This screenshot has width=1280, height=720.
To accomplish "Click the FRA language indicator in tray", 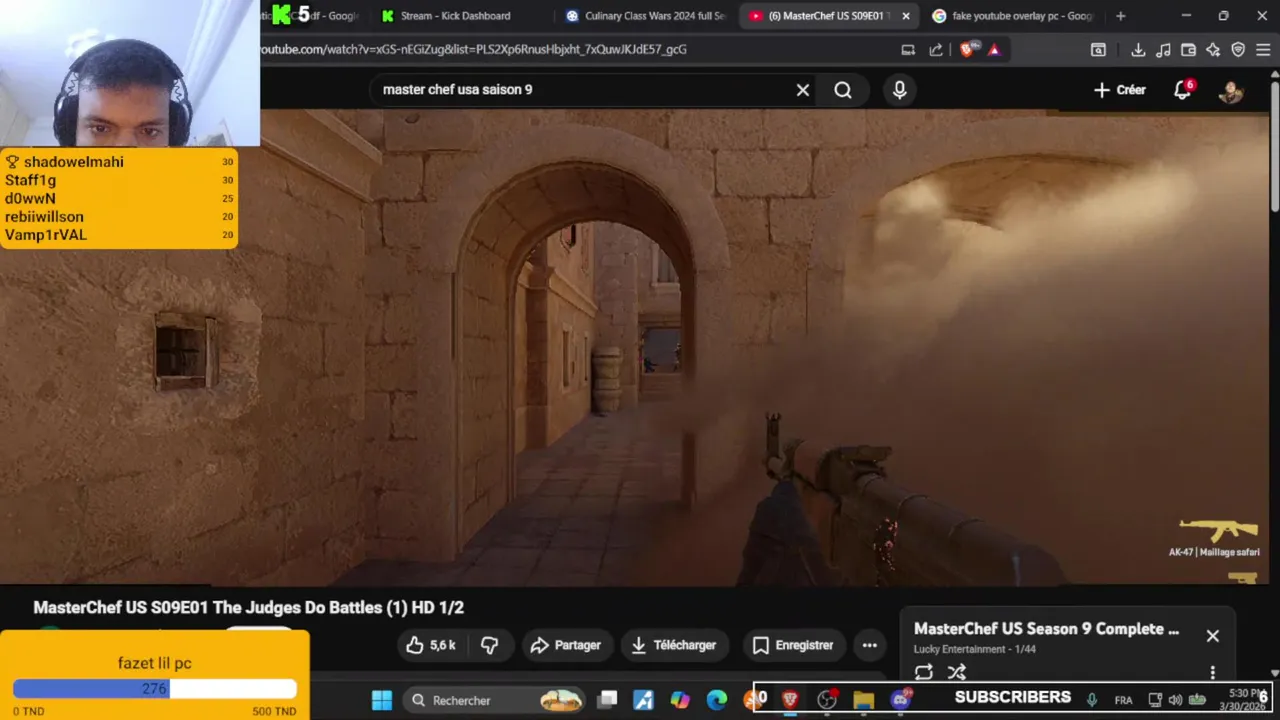I will coord(1123,700).
